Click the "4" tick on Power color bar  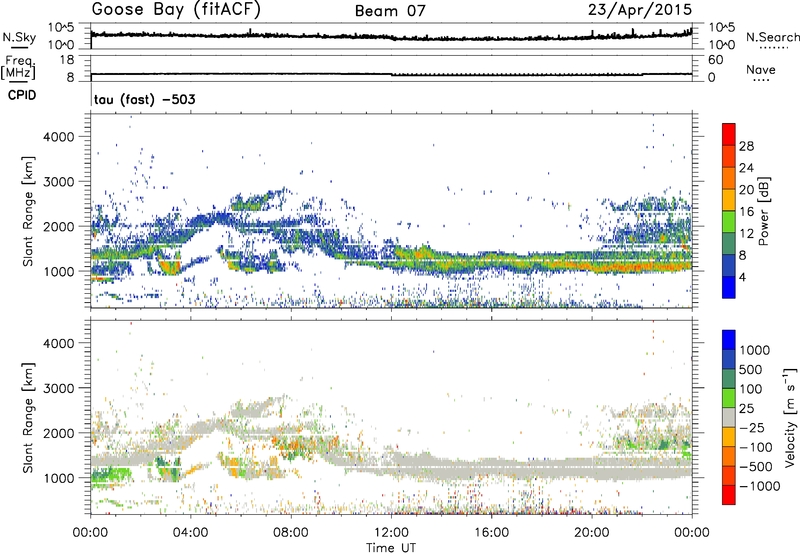point(743,277)
